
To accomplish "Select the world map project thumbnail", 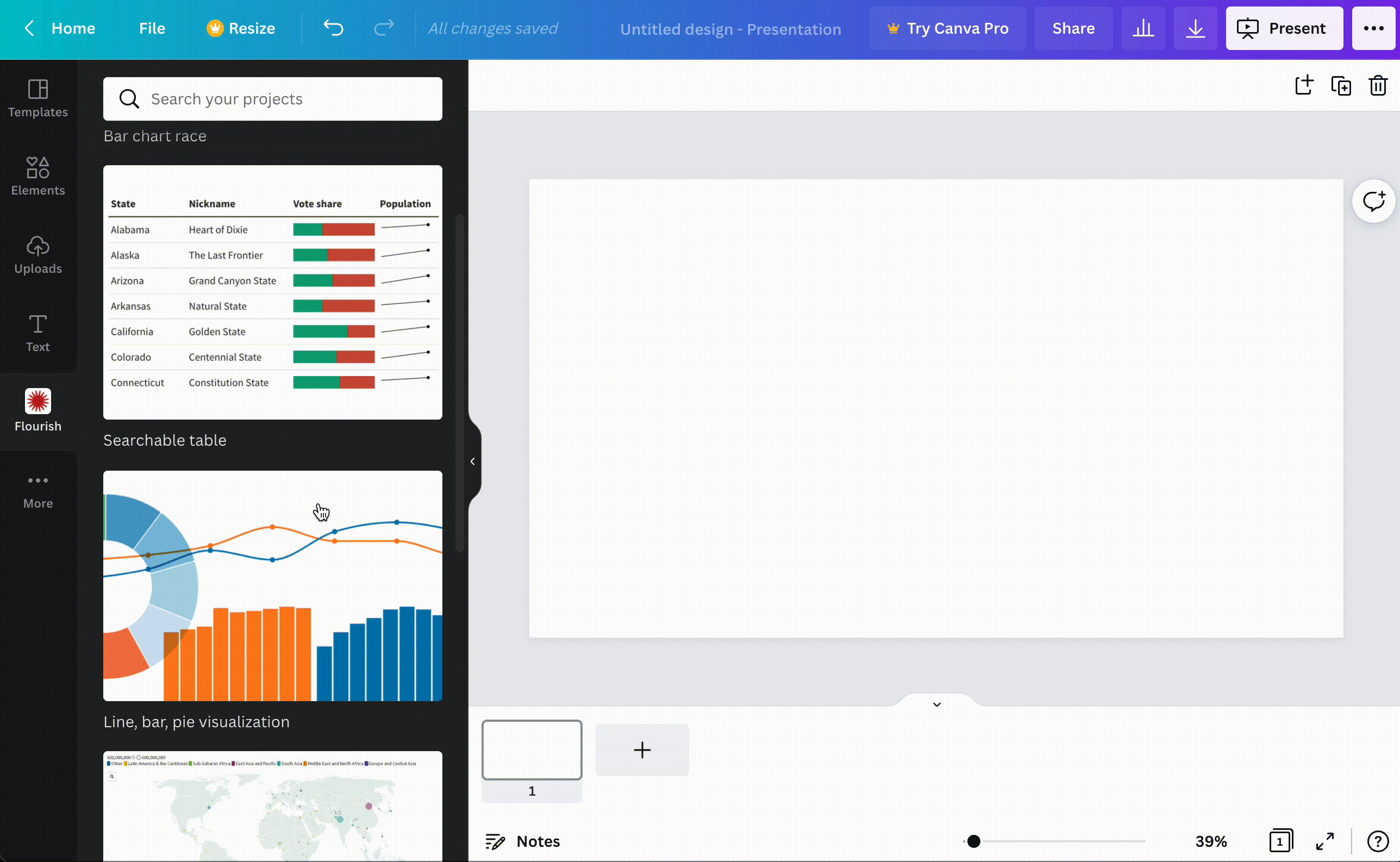I will pyautogui.click(x=272, y=806).
